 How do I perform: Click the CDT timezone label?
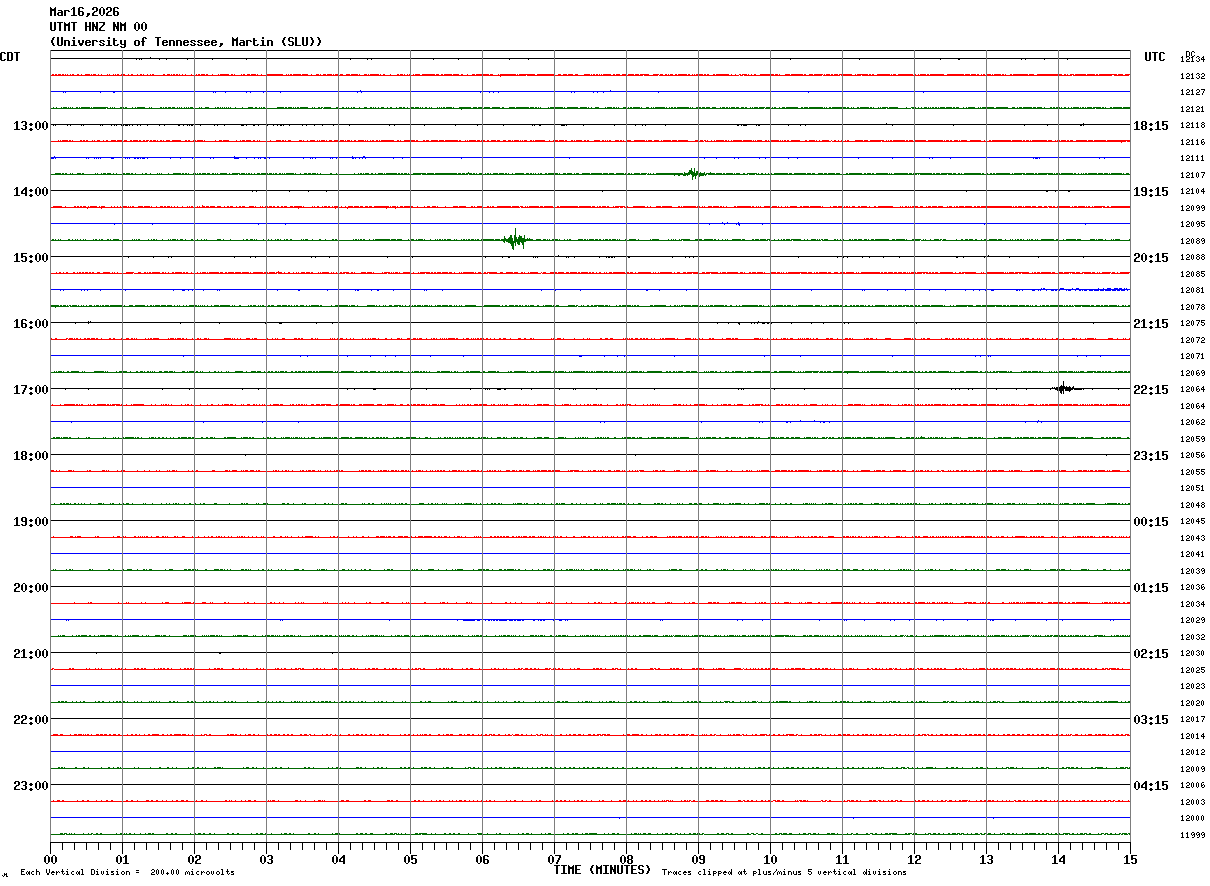coord(10,57)
